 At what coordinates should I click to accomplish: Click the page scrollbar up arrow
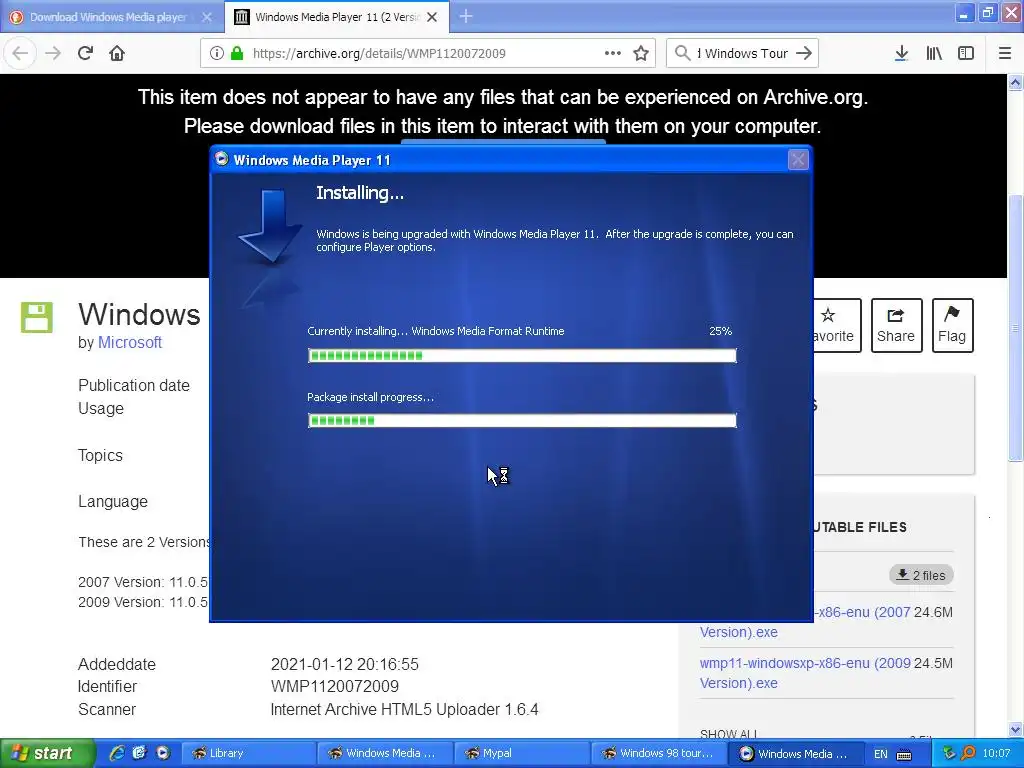coord(1016,82)
